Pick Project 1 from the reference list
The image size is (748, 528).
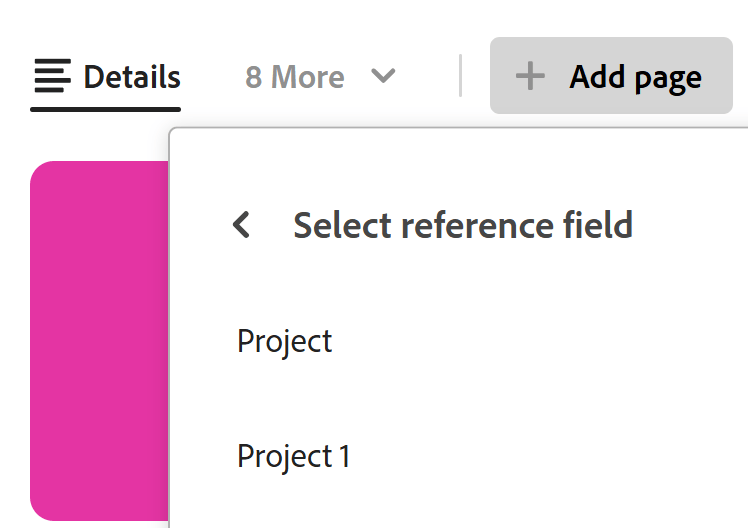pyautogui.click(x=293, y=456)
